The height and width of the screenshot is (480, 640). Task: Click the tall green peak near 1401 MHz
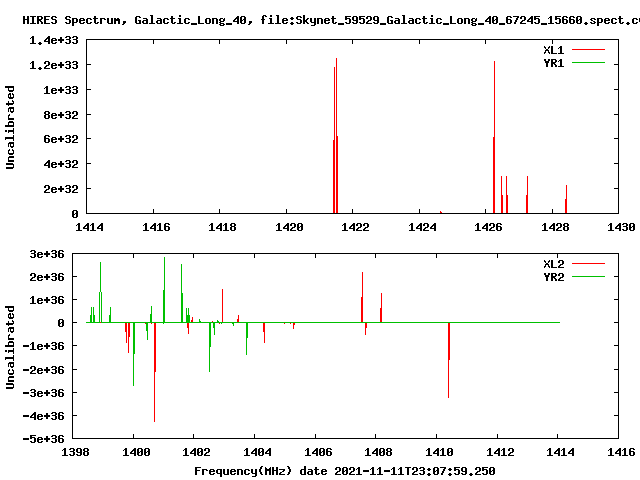pos(164,290)
